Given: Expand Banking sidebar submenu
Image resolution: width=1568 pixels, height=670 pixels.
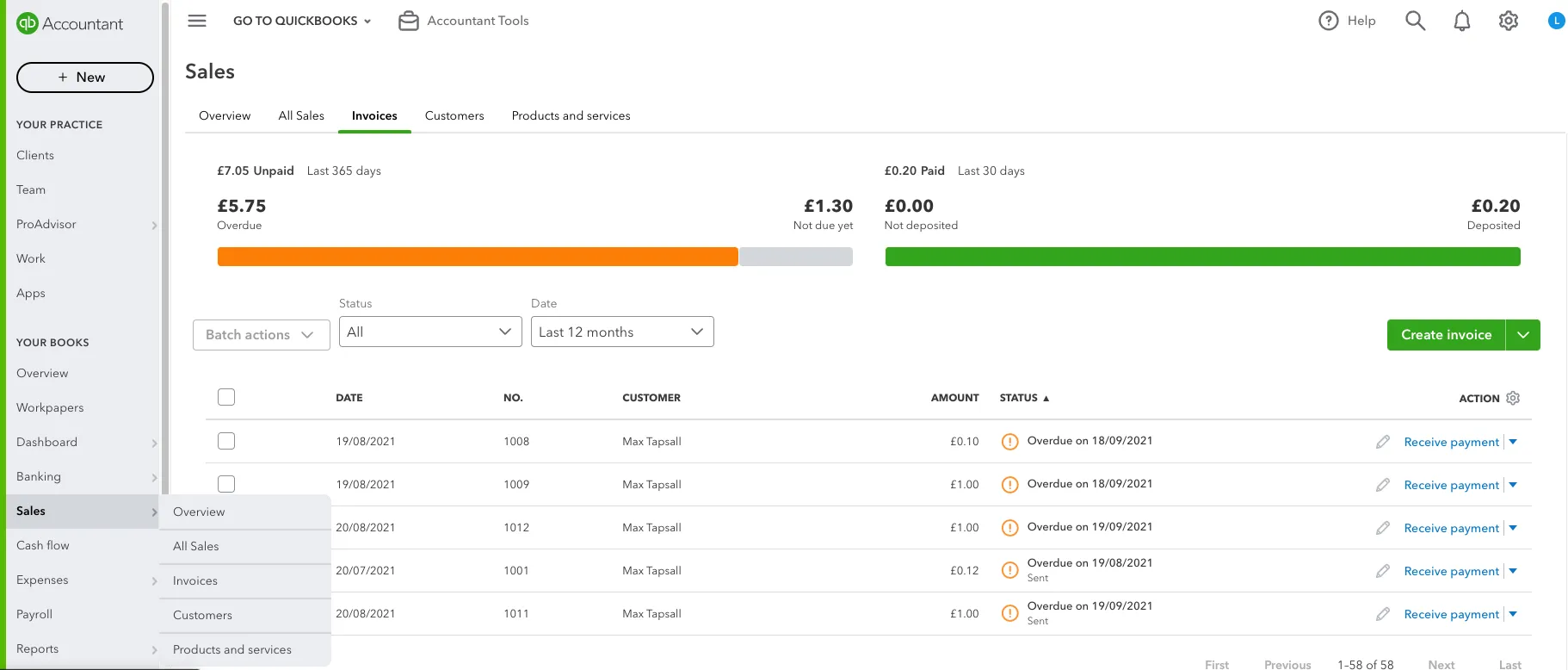Looking at the screenshot, I should pos(154,478).
